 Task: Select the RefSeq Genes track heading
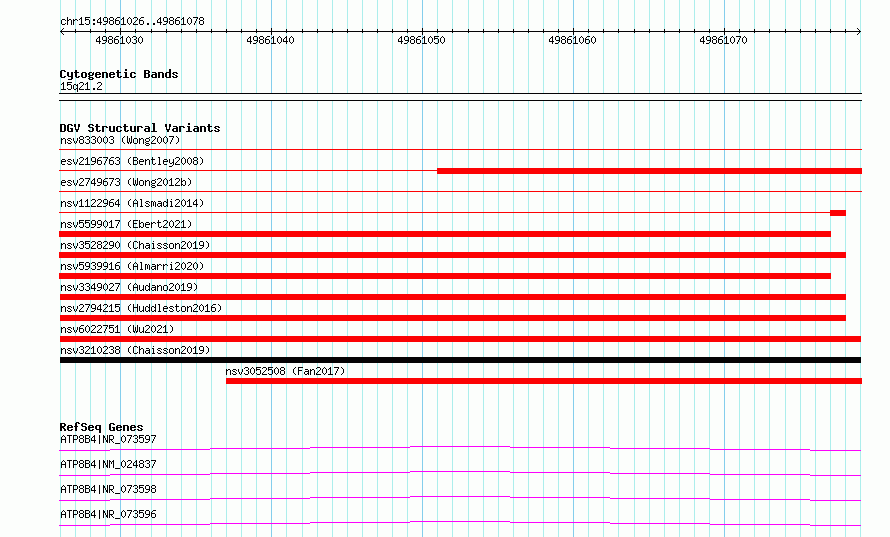pyautogui.click(x=101, y=427)
